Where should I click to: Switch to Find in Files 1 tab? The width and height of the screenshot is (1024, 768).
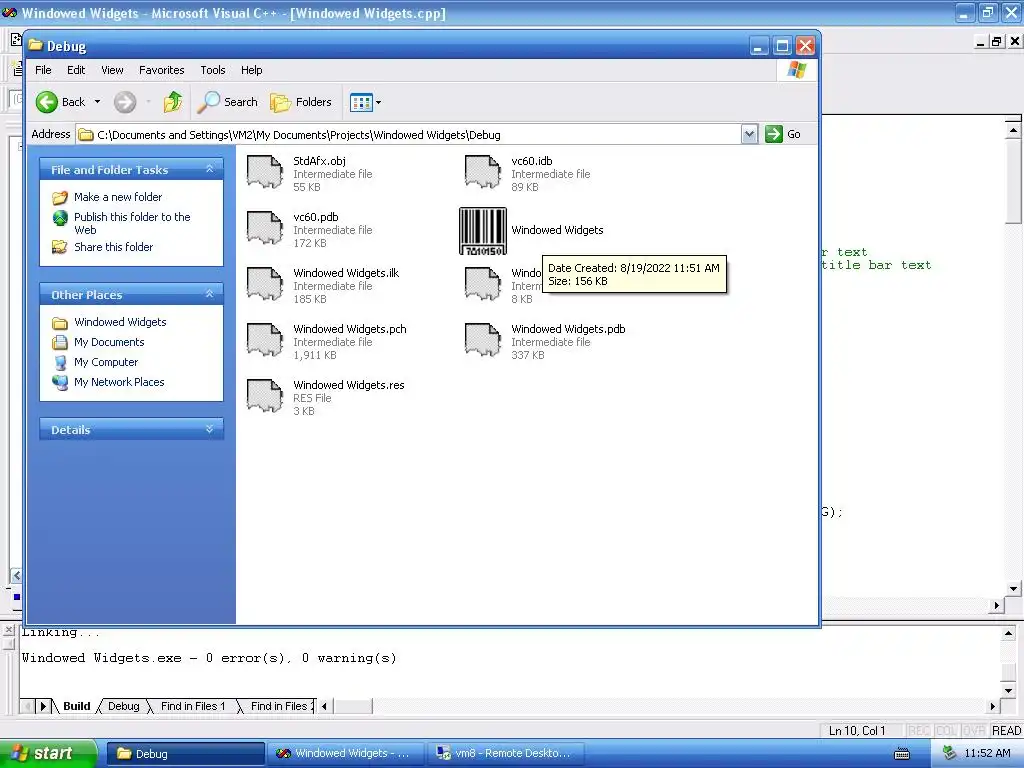click(193, 706)
